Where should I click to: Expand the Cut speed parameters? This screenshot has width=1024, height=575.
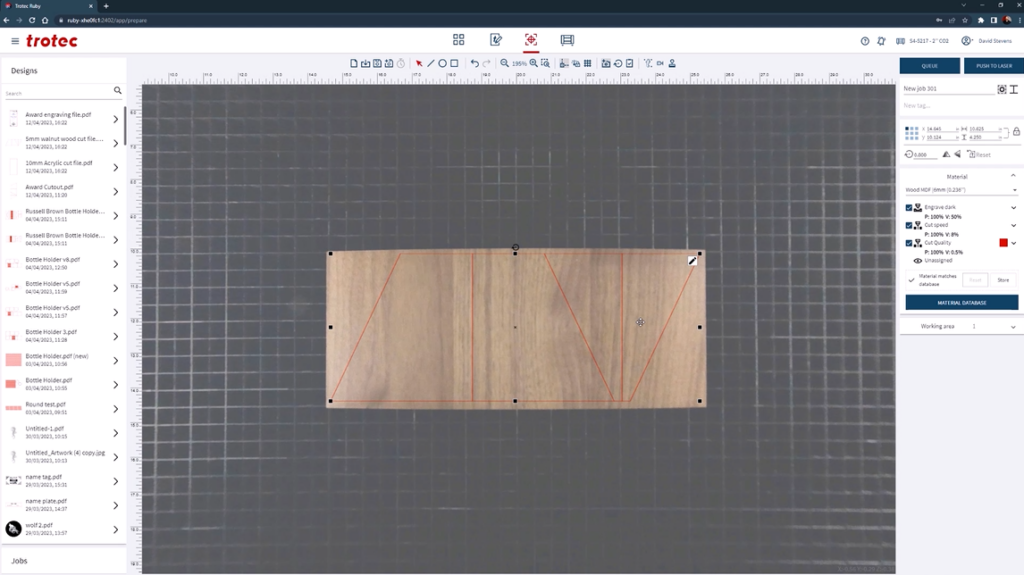pos(1014,225)
